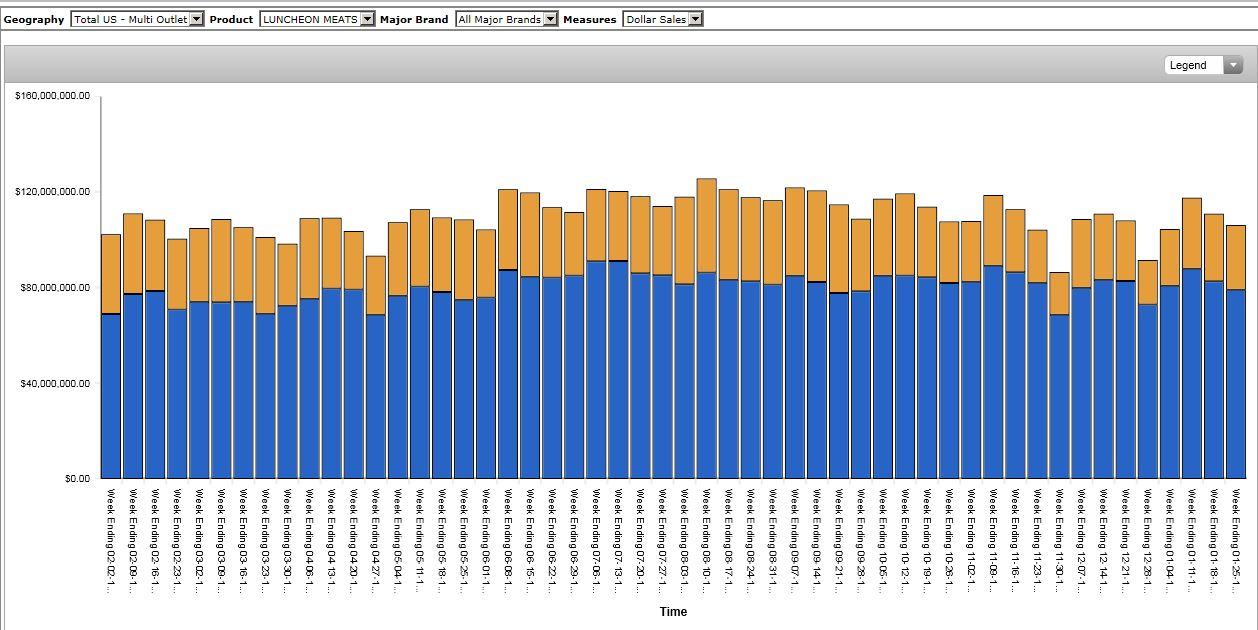Select the orange segment of the 08-10 bar
Image resolution: width=1258 pixels, height=630 pixels.
[x=707, y=225]
